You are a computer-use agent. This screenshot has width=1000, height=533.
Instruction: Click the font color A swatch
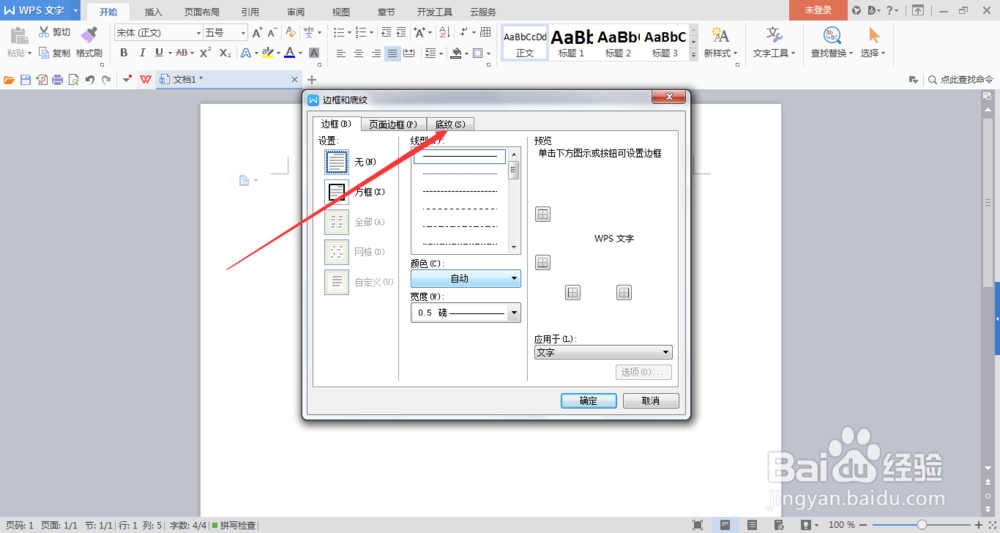290,53
